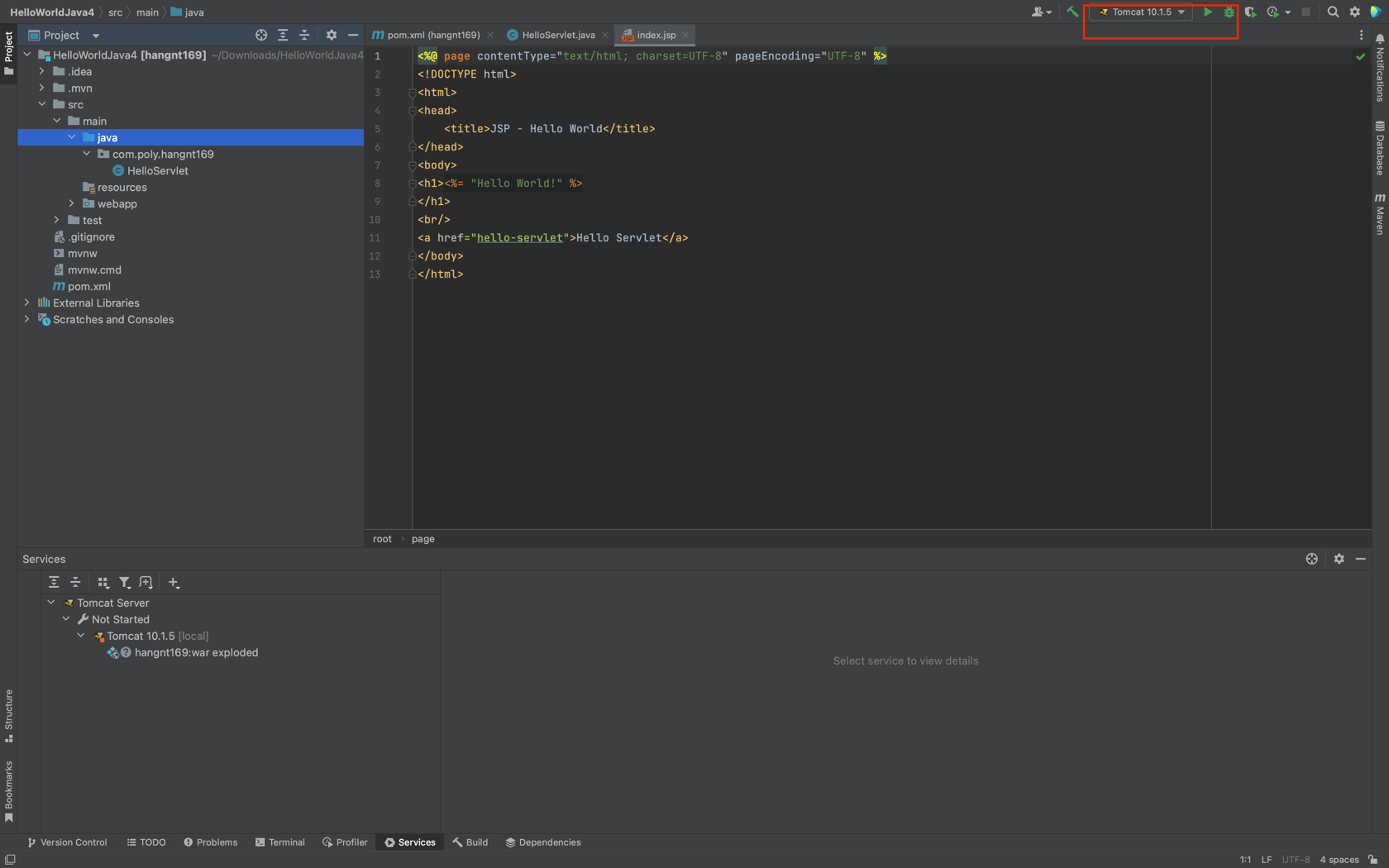Expand all in Project panel
This screenshot has height=868, width=1389.
tap(283, 35)
